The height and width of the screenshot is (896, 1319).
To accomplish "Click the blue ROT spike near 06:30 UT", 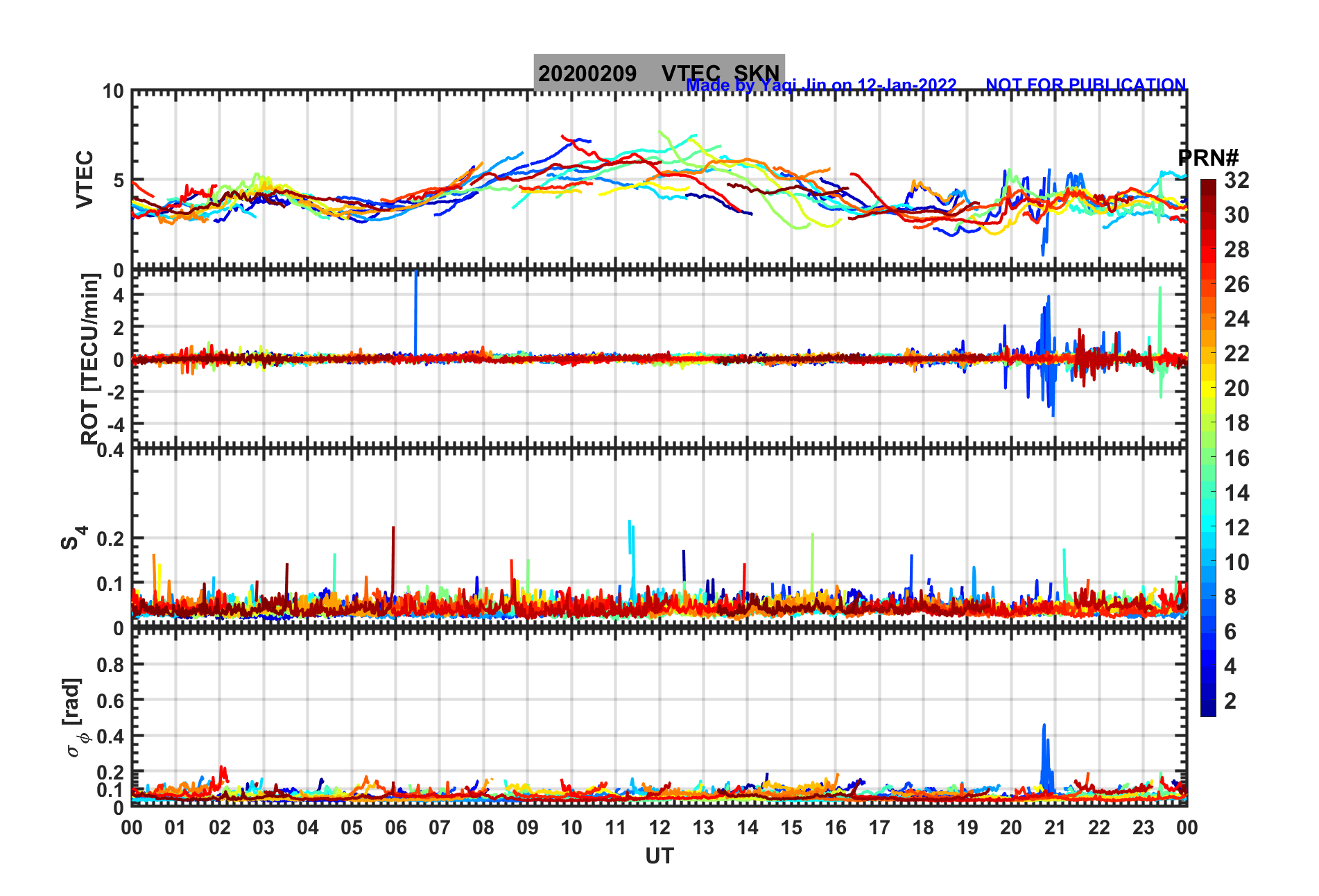I will 415,312.
